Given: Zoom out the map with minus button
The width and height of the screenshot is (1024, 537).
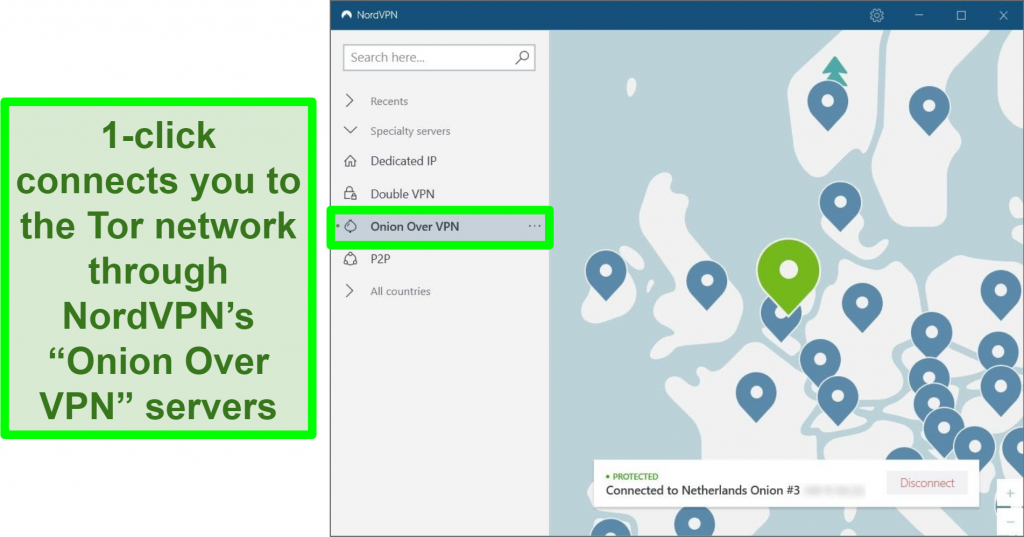Looking at the screenshot, I should click(x=1010, y=522).
